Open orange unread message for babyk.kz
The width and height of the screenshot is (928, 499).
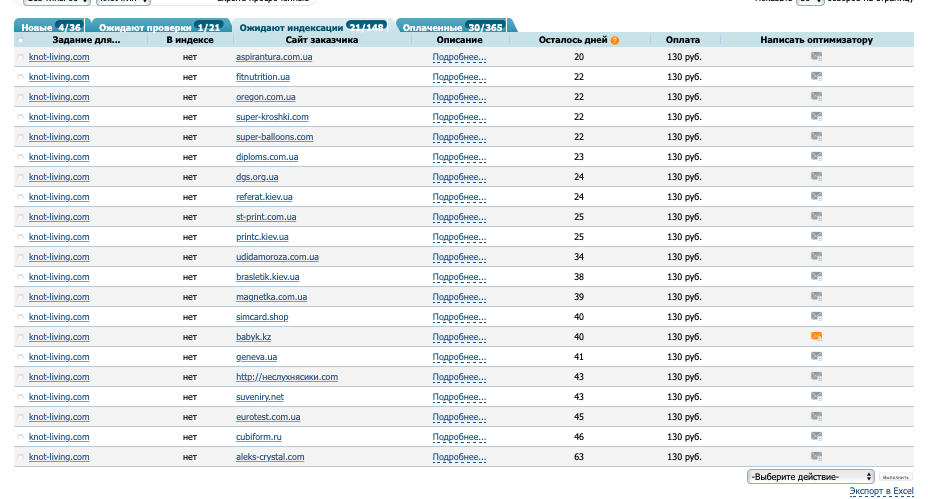[816, 337]
